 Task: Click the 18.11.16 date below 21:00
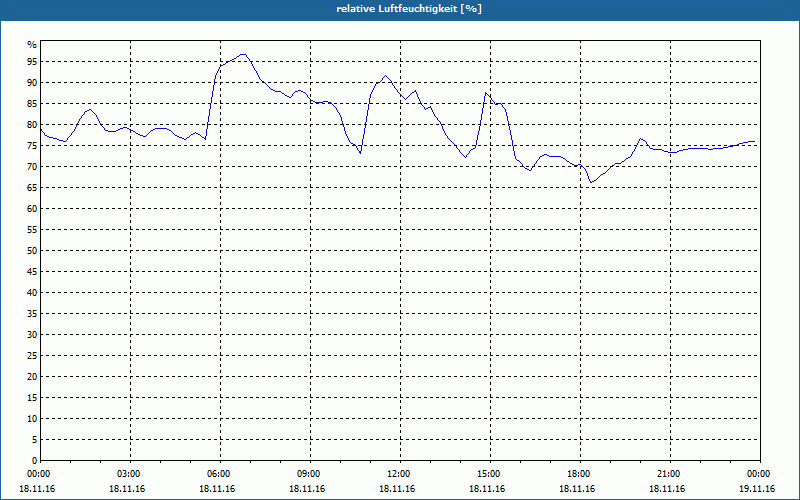(x=667, y=489)
